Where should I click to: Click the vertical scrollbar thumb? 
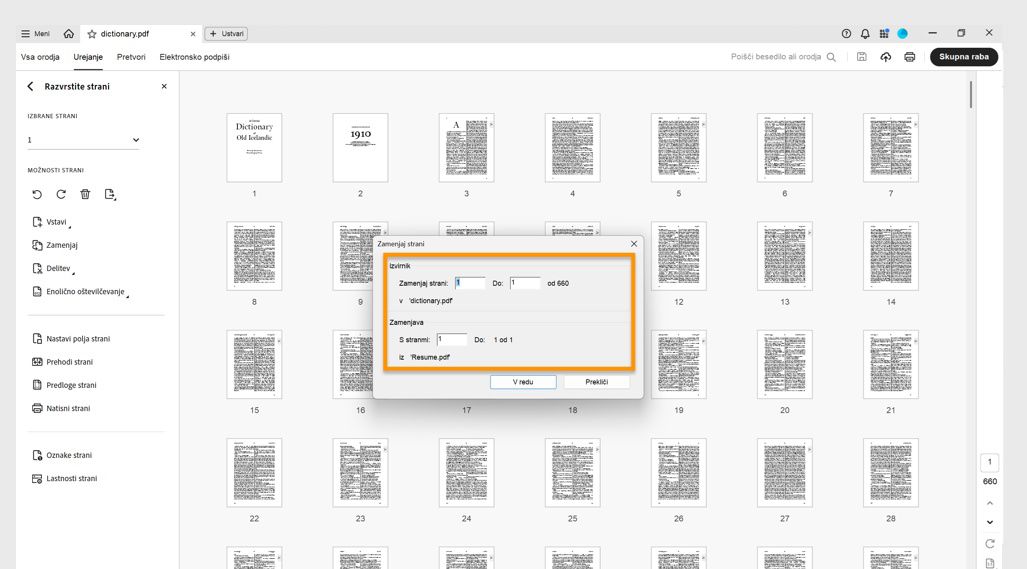coord(971,95)
